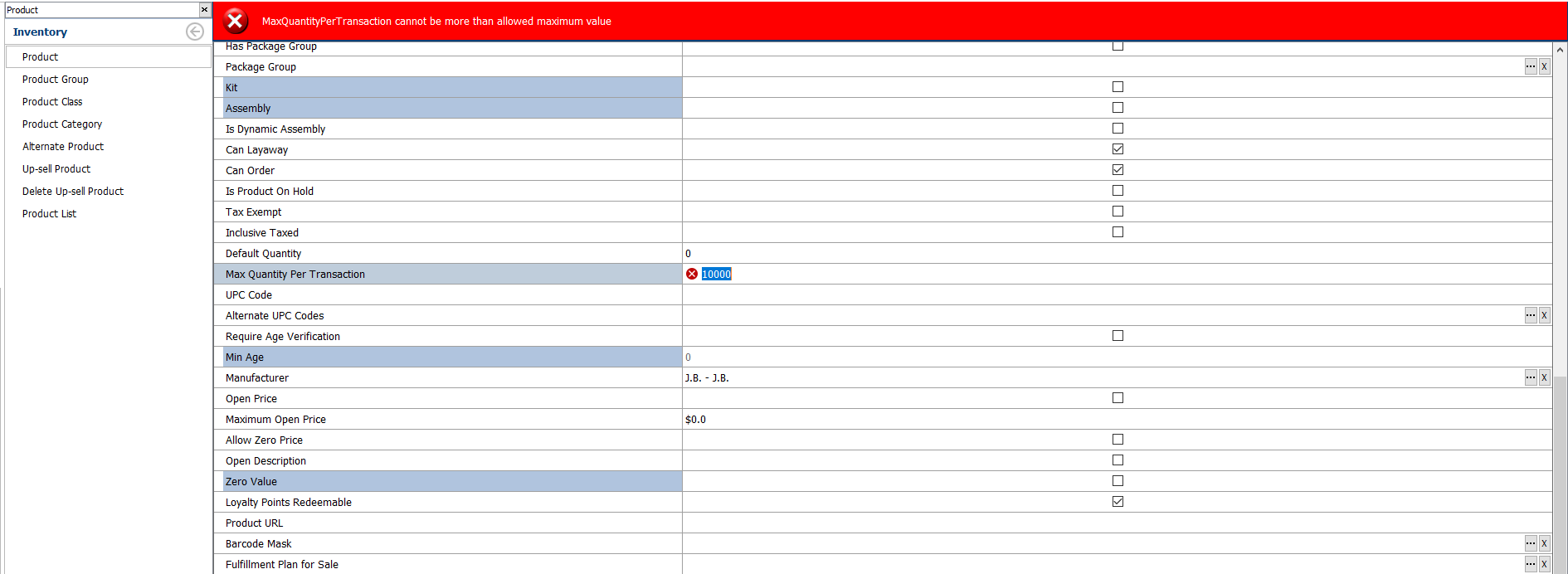Screen dimensions: 1568x574
Task: Click the MaxQuantityPerTransaction error message text
Action: click(436, 22)
